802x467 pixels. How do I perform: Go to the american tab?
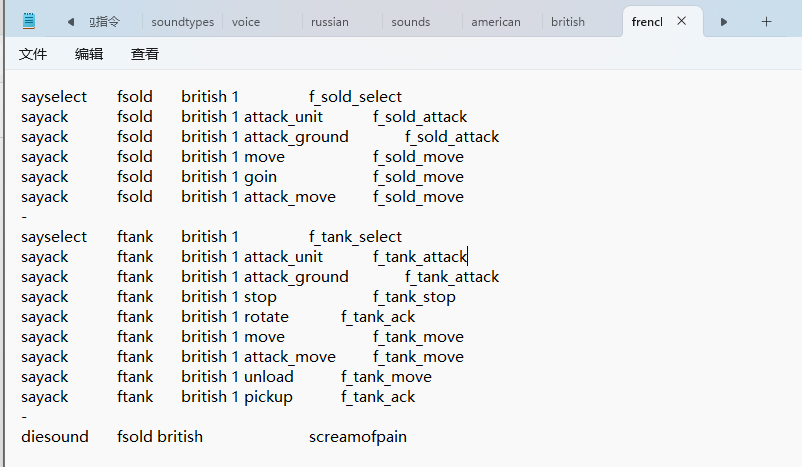(496, 22)
